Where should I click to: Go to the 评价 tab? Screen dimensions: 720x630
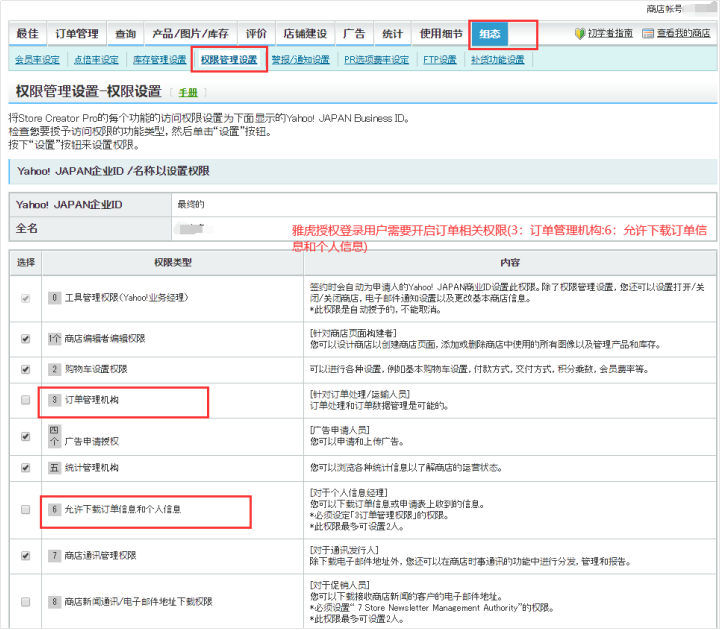click(x=256, y=34)
